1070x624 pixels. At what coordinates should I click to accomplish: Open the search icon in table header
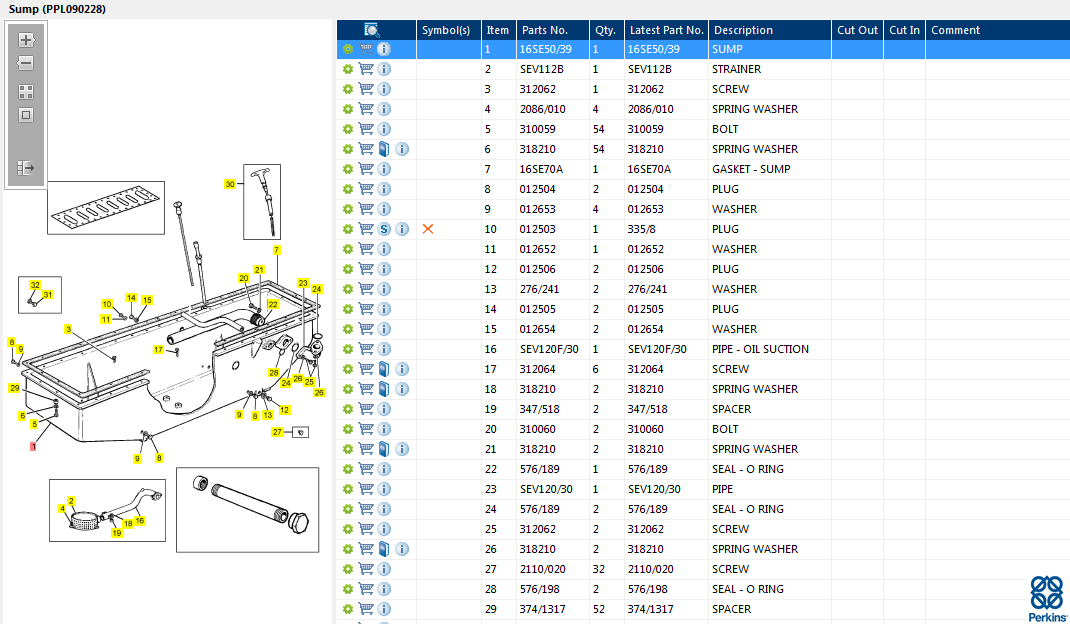click(x=371, y=30)
